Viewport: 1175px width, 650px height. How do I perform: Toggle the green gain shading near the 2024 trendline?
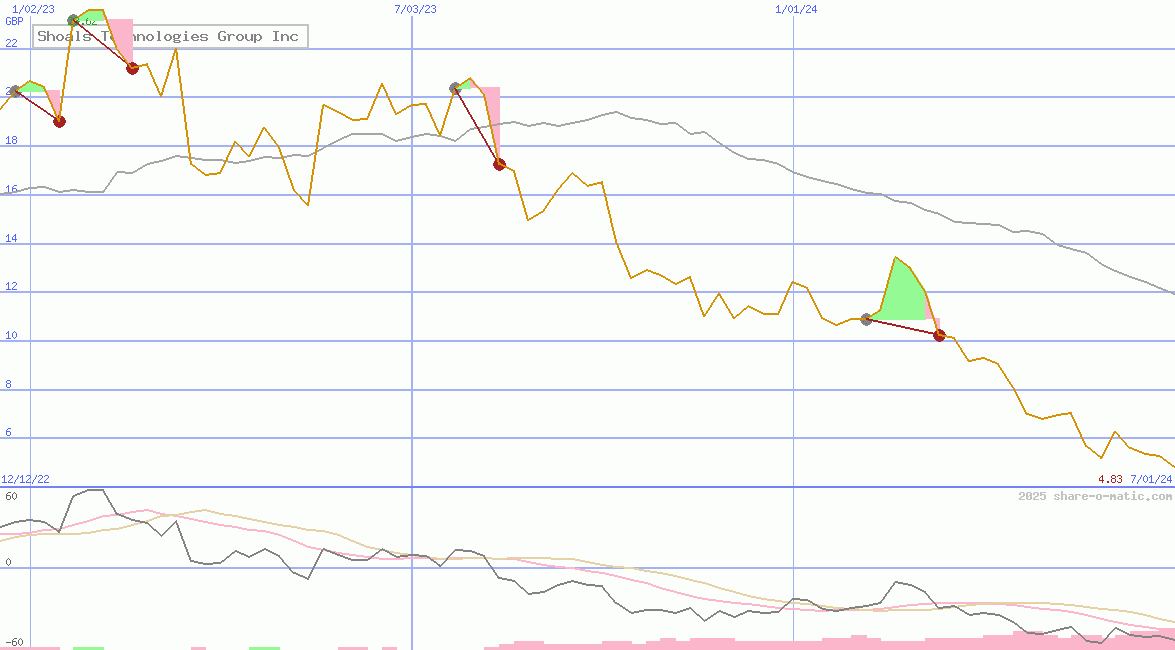pos(901,288)
